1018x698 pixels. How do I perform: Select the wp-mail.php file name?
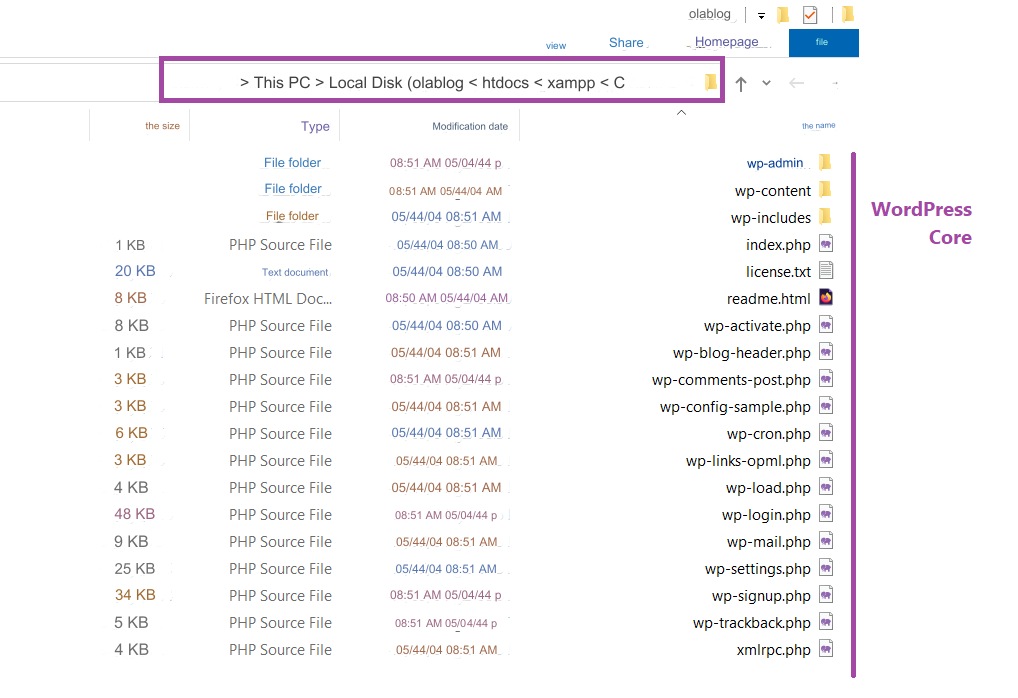(x=769, y=542)
